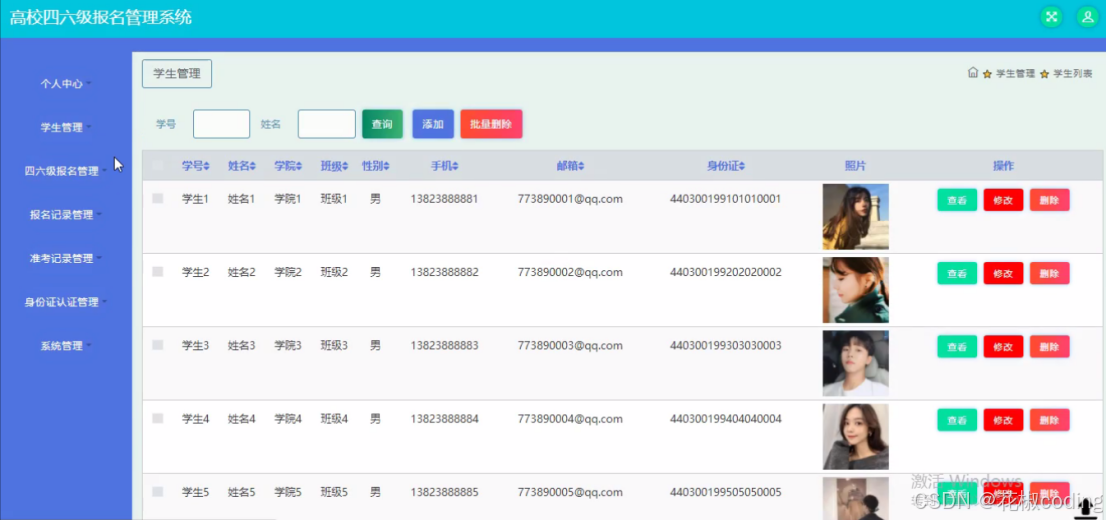Image resolution: width=1107 pixels, height=521 pixels.
Task: Check the row checkbox for 学生3
Action: pyautogui.click(x=157, y=345)
